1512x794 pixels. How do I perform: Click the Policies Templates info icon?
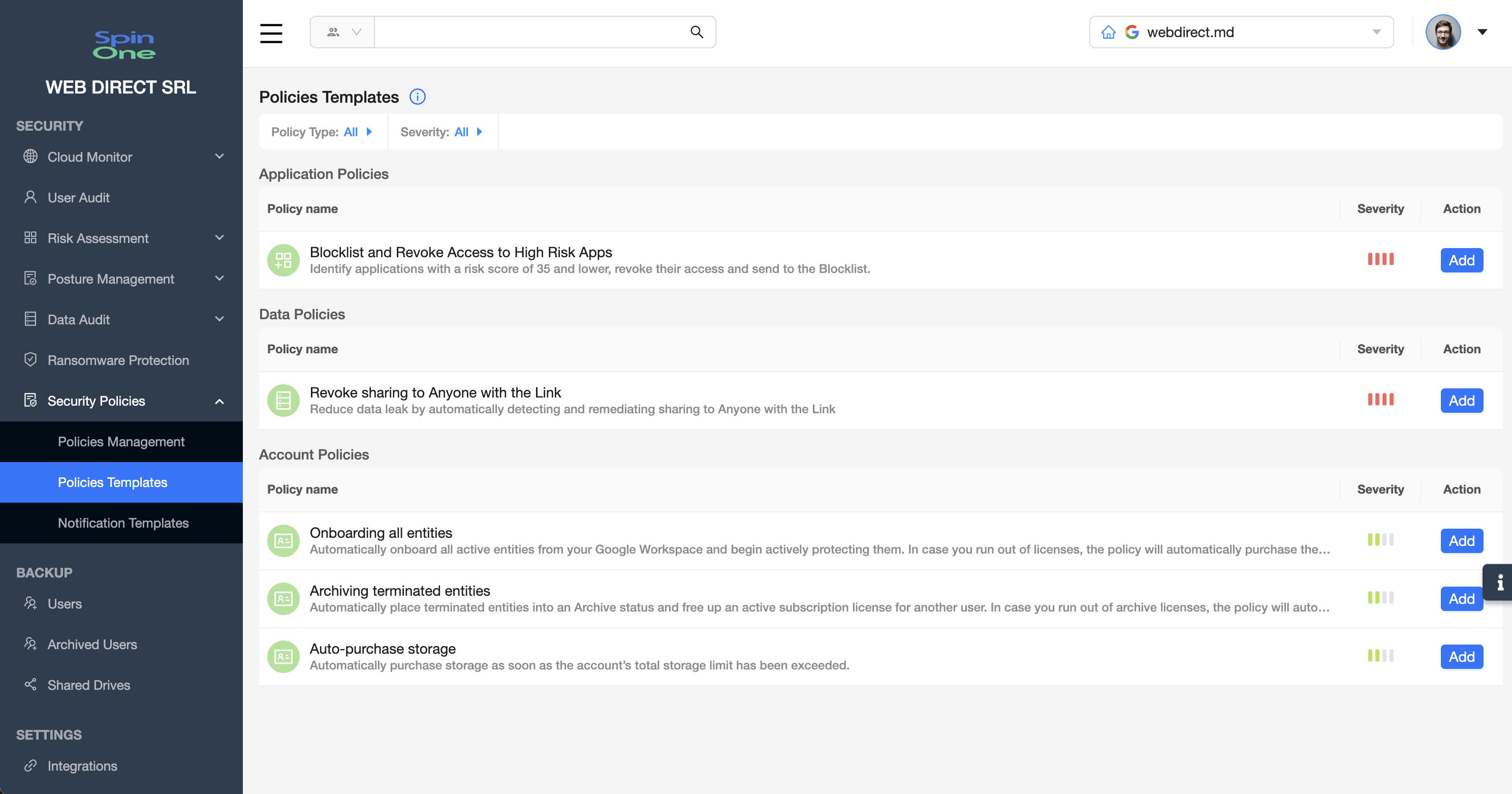point(417,97)
